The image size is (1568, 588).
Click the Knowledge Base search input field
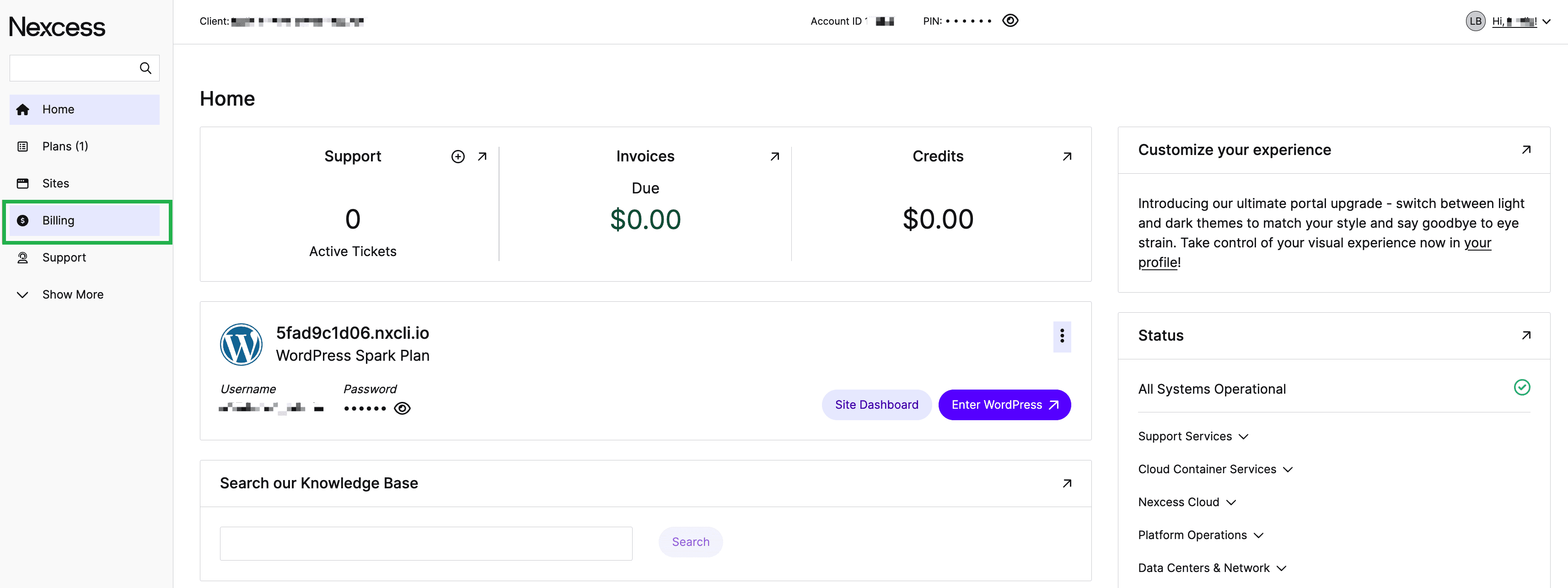pos(425,543)
